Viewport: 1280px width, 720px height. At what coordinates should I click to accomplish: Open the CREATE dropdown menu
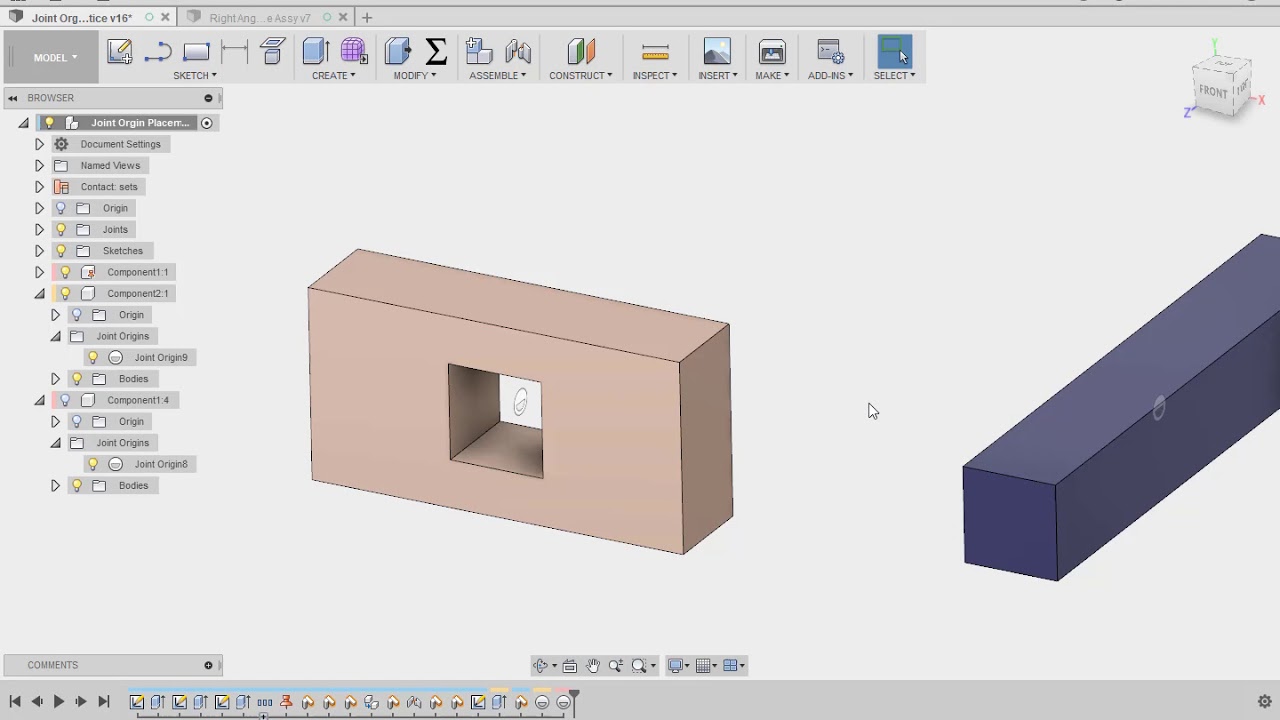334,75
